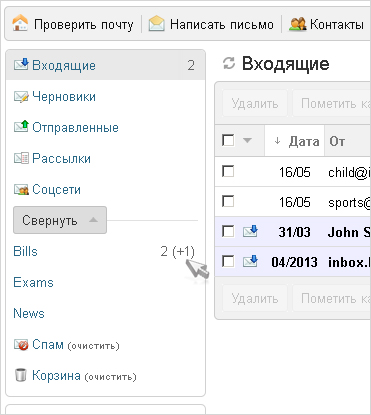Sort messages by the Дата column
The image size is (371, 415).
pos(295,141)
